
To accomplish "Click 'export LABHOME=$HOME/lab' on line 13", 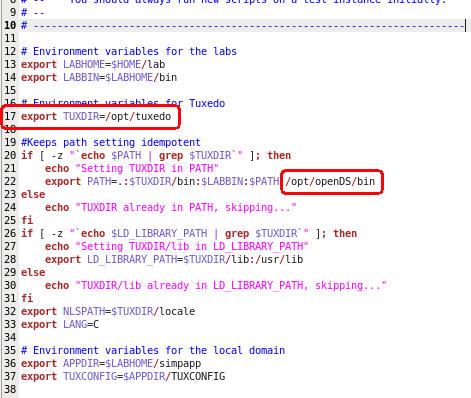I will coord(93,64).
